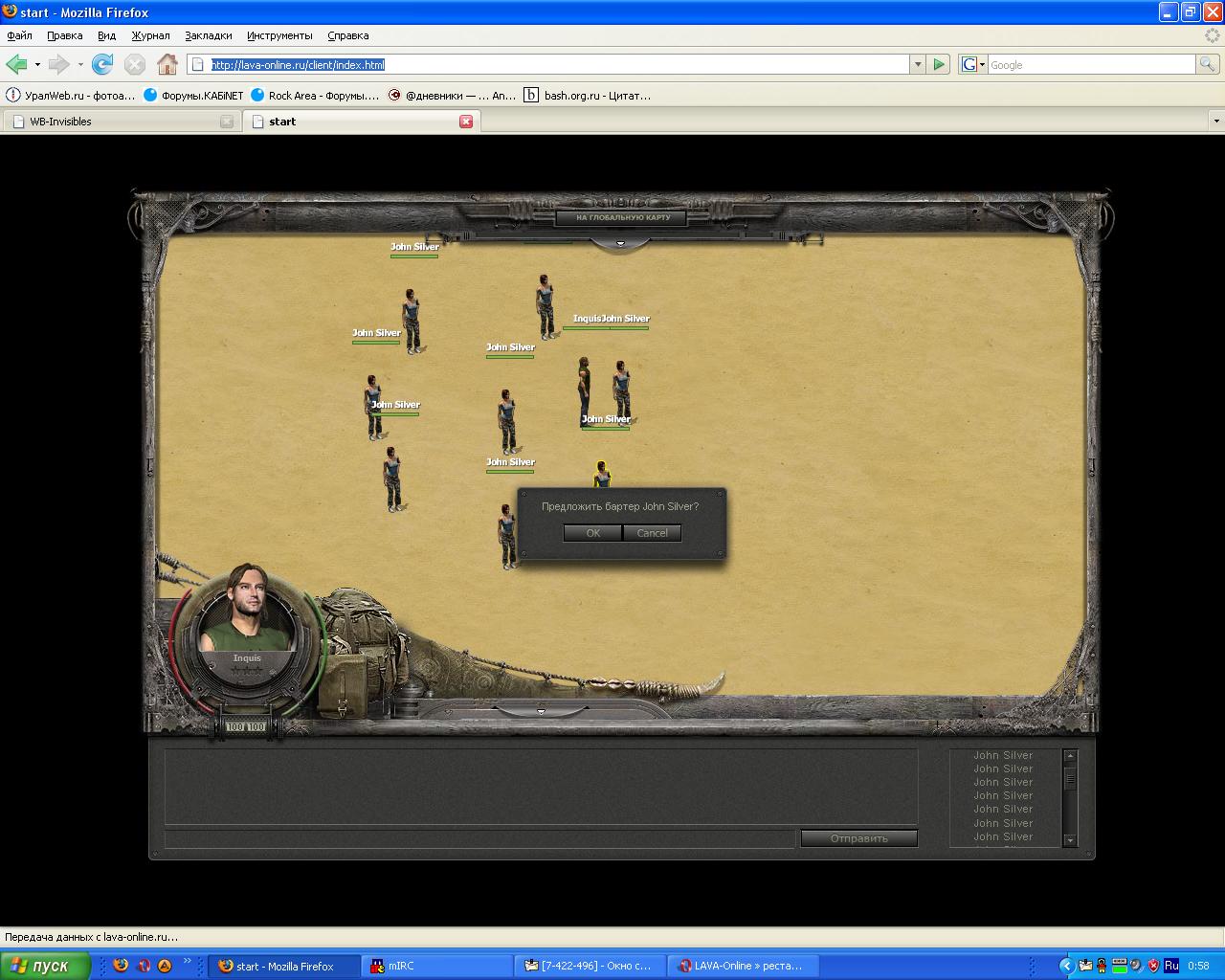The width and height of the screenshot is (1225, 980).
Task: Click the orange quick launch icon
Action: 165,966
